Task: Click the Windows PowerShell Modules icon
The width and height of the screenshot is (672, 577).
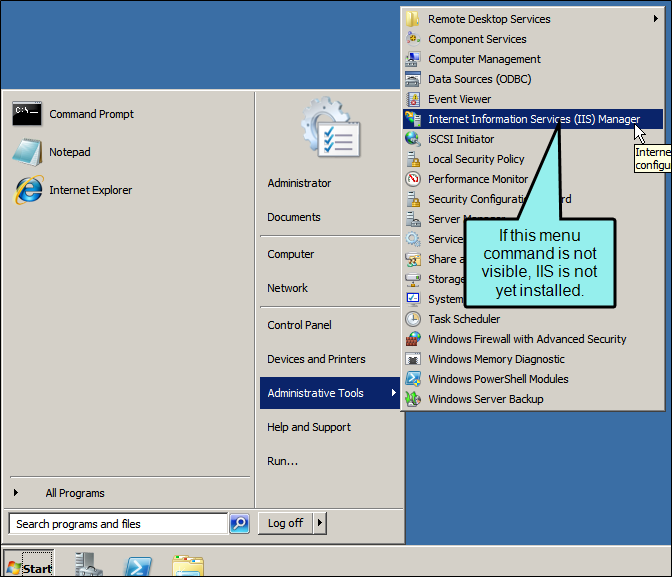Action: point(413,379)
